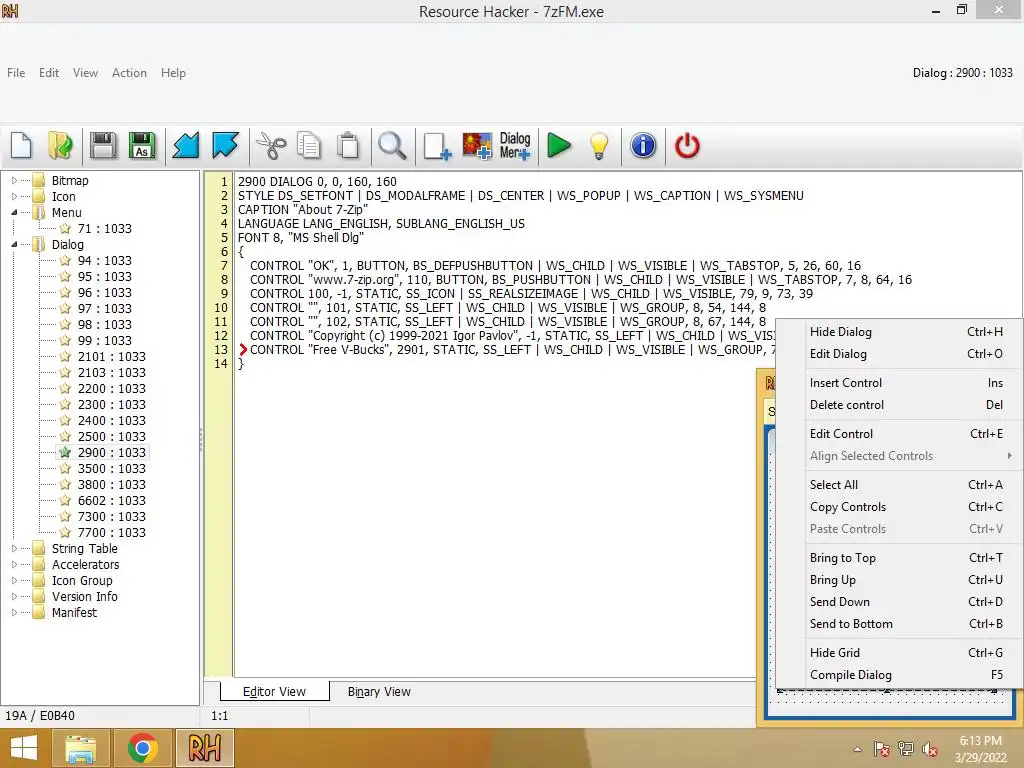Expand the Bitmap tree node
The image size is (1024, 768).
[14, 180]
